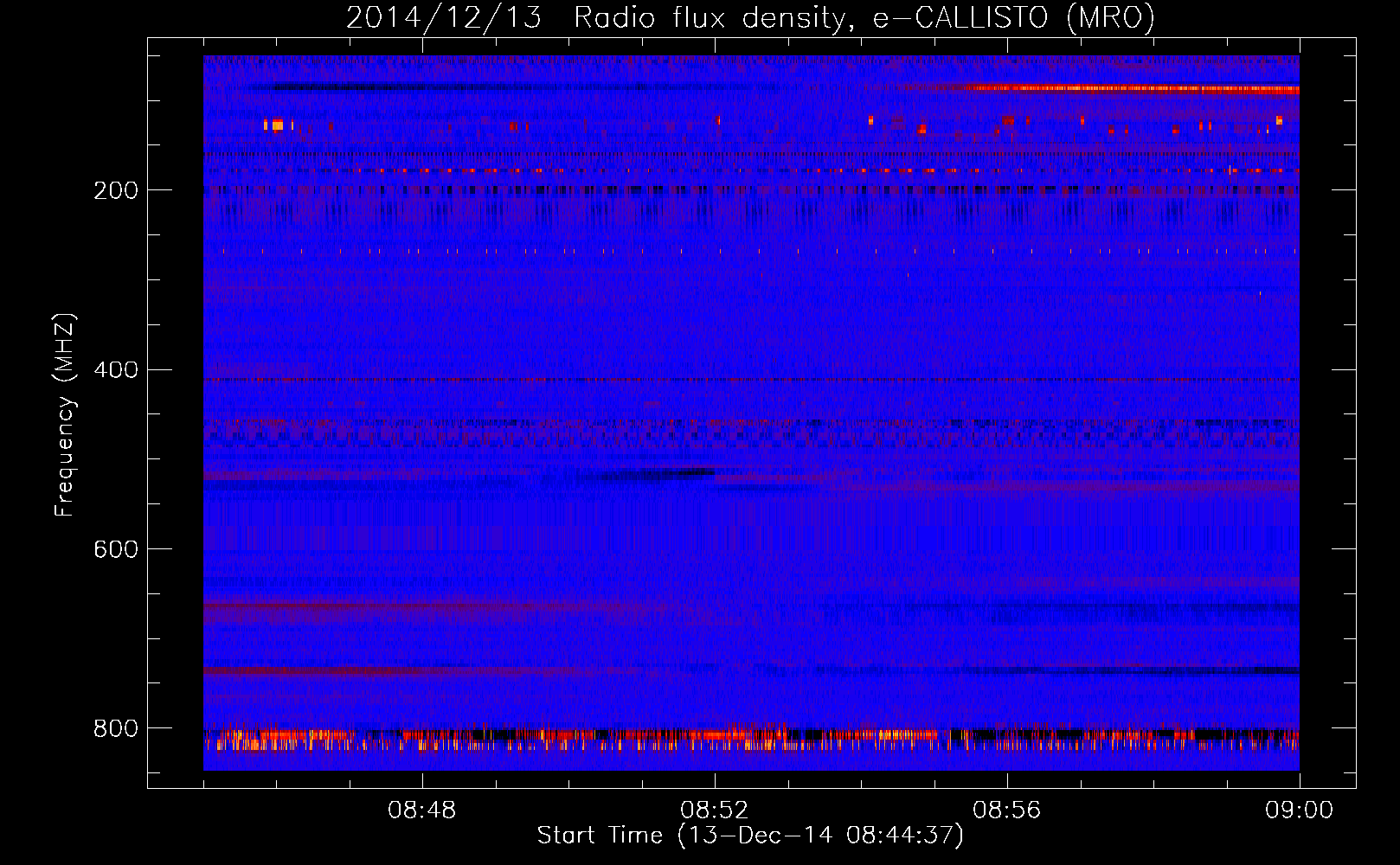Click the 08:56 time tick label
The height and width of the screenshot is (865, 1400).
(x=1007, y=811)
